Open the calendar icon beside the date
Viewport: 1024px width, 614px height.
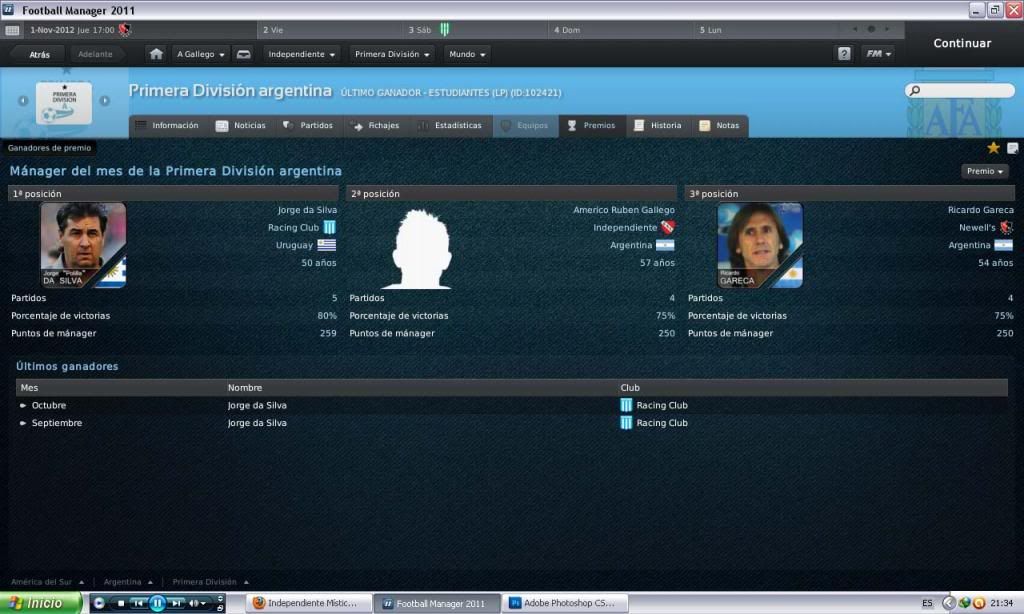(12, 30)
